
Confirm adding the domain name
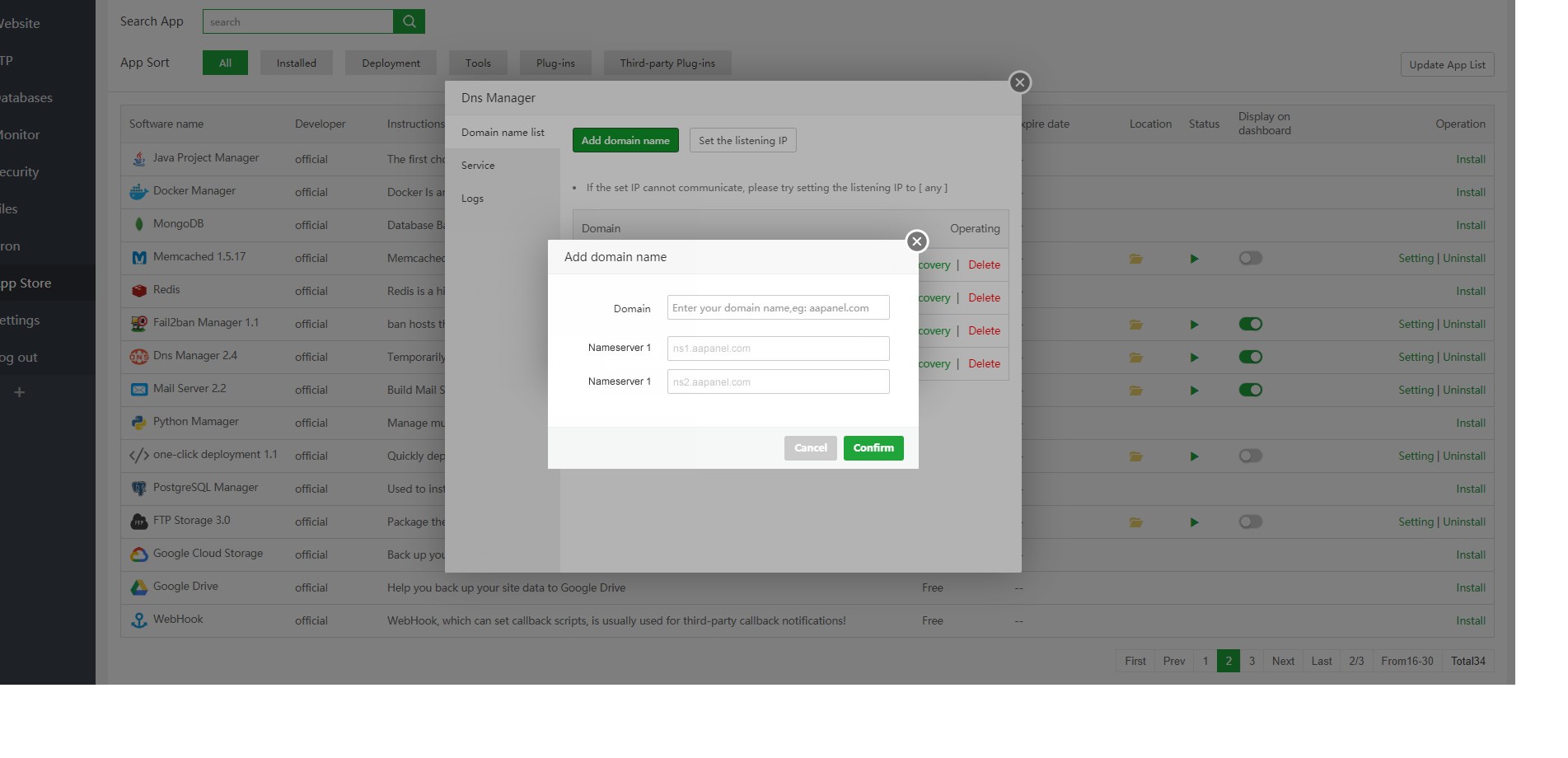pyautogui.click(x=873, y=448)
